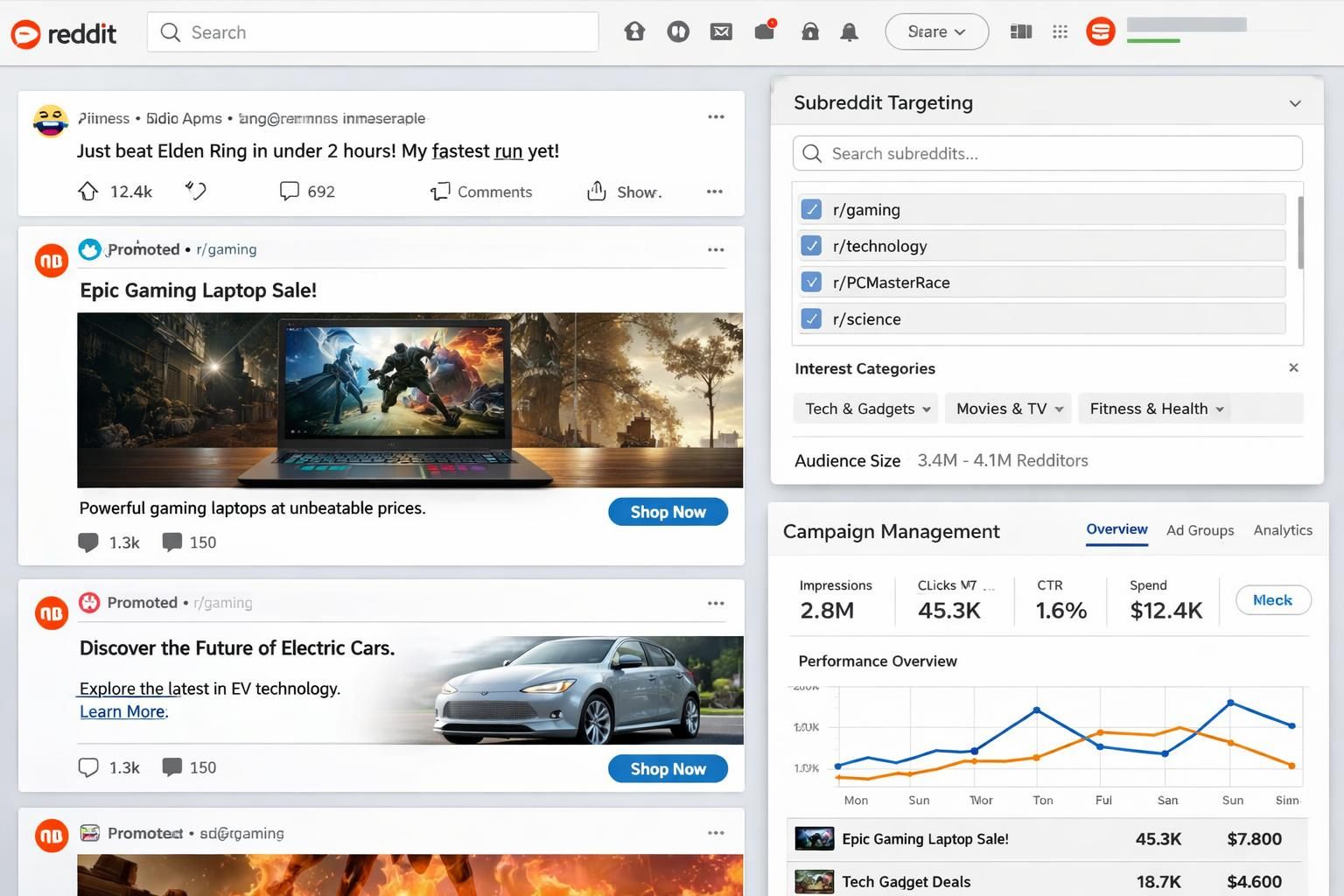Open the apps grid icon in header
The width and height of the screenshot is (1344, 896).
click(1060, 32)
